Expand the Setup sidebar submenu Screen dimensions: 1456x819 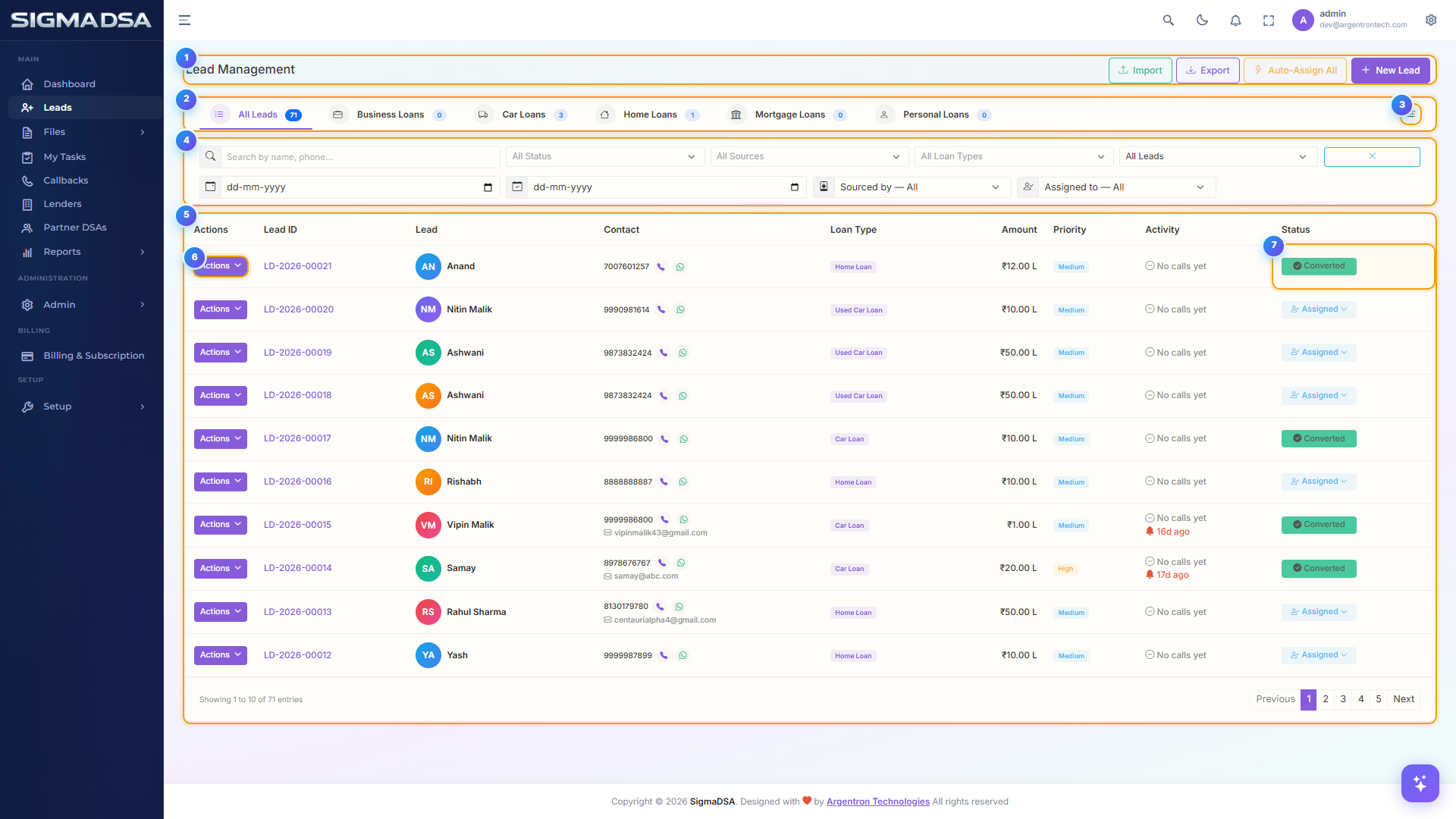tap(82, 406)
